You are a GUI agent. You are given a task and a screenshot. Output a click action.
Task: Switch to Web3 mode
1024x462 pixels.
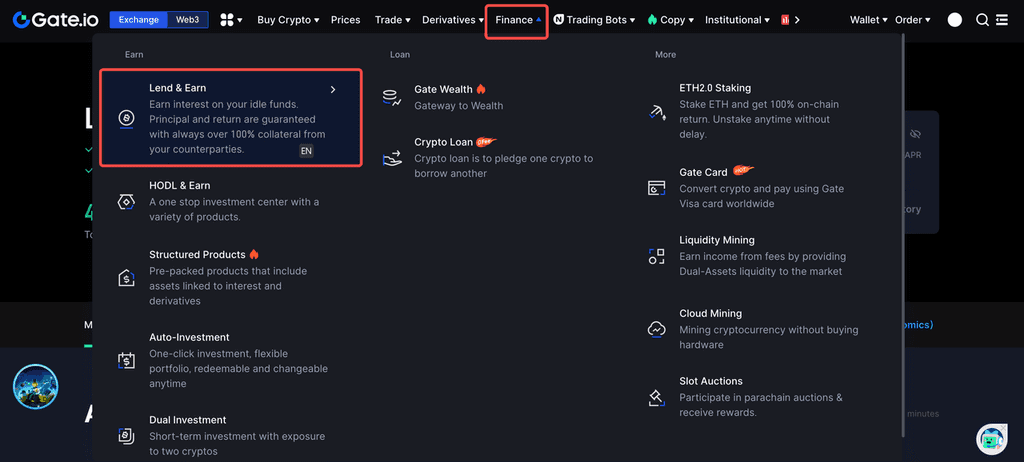pyautogui.click(x=187, y=20)
